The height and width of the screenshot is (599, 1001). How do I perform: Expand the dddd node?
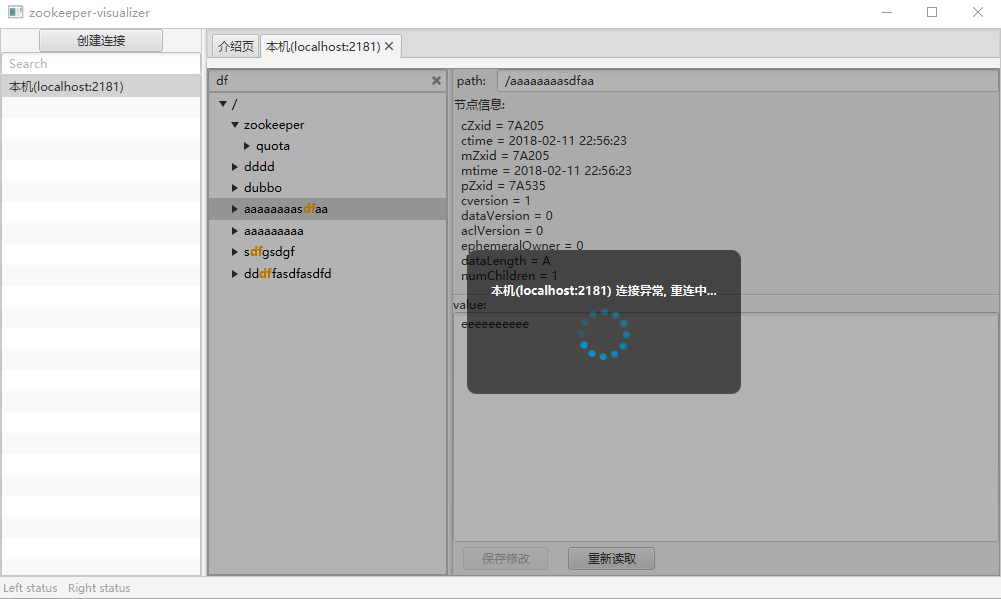coord(235,167)
